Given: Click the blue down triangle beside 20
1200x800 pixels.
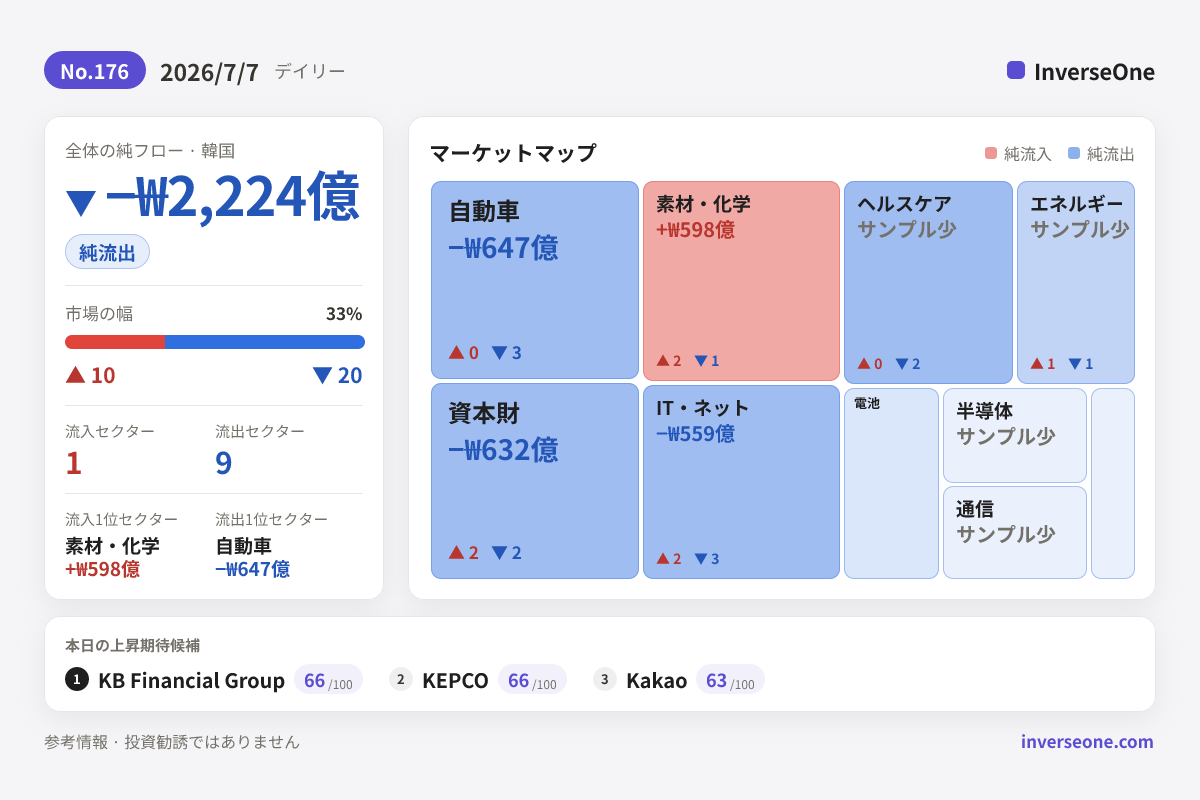Looking at the screenshot, I should point(322,375).
